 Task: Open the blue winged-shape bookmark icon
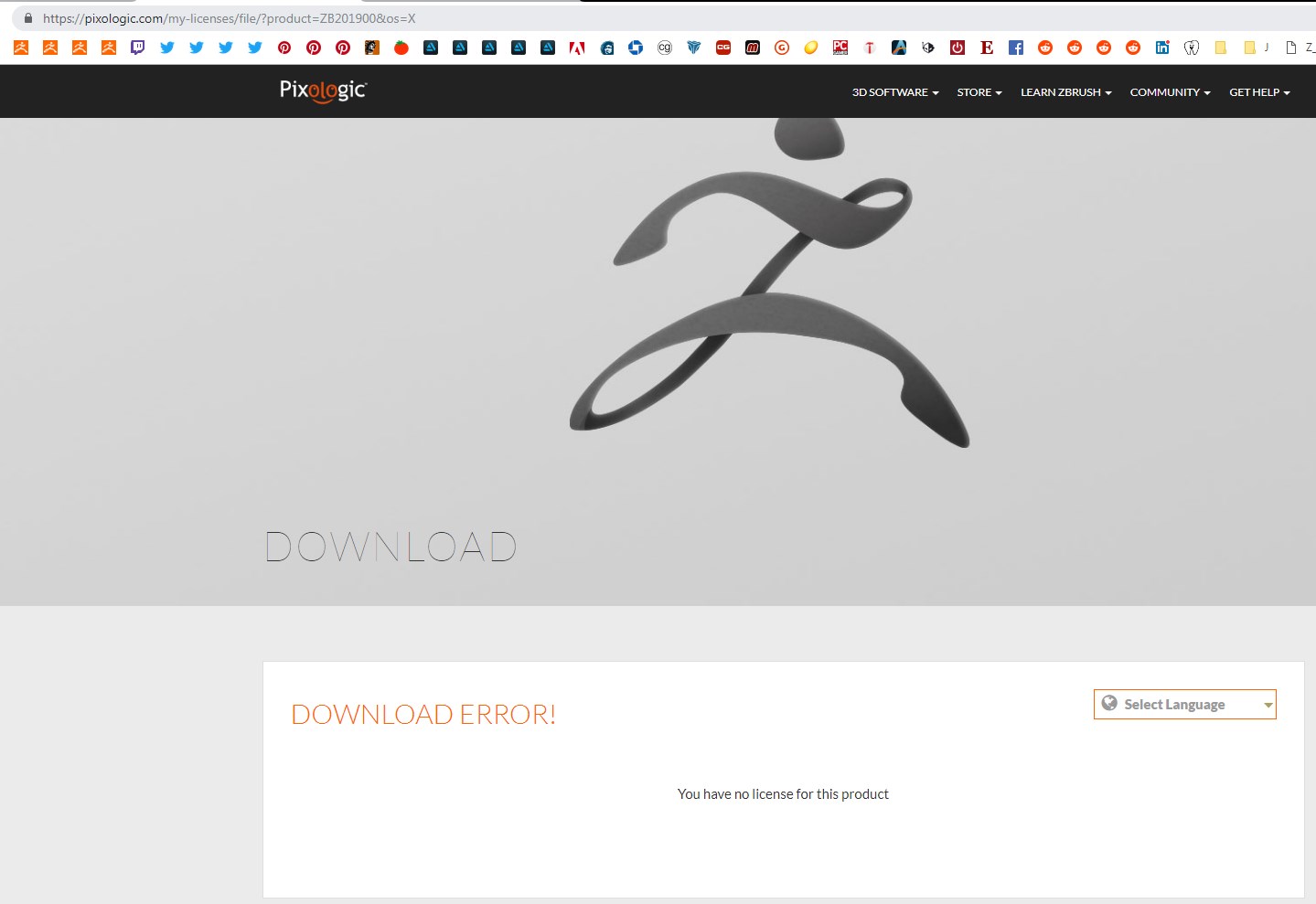pos(694,48)
